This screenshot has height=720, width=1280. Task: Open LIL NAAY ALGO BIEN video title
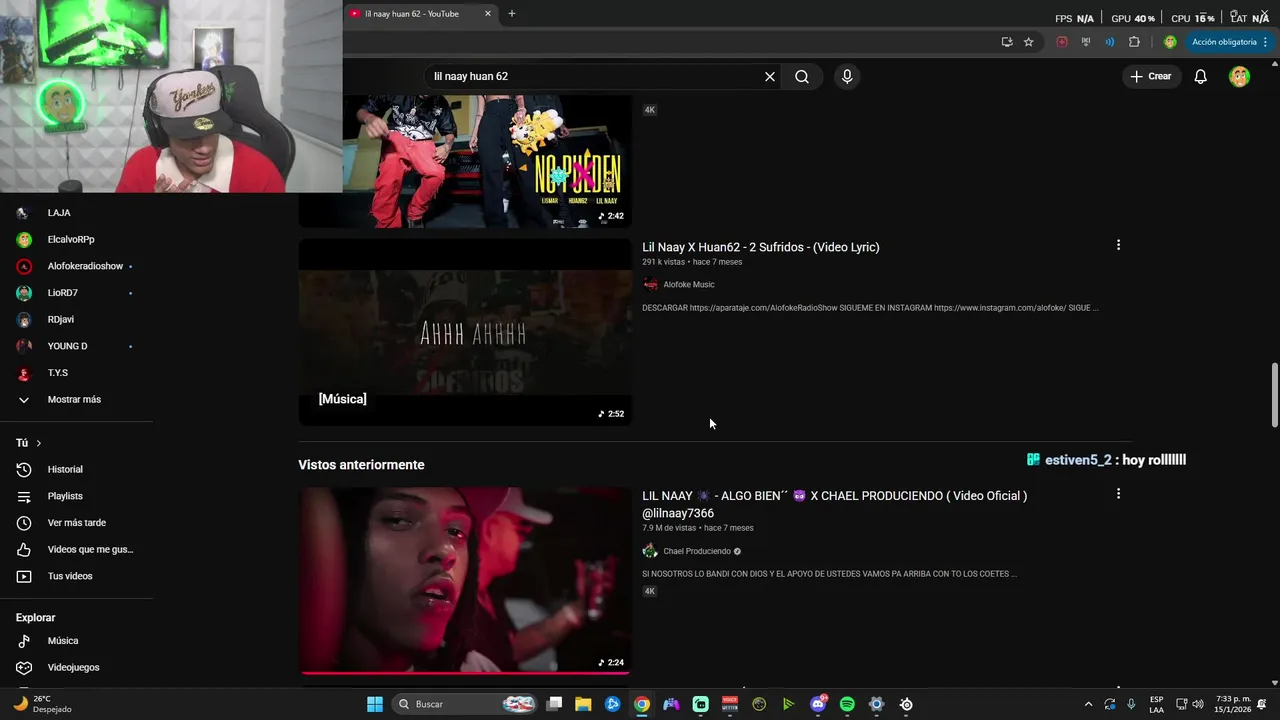click(834, 504)
